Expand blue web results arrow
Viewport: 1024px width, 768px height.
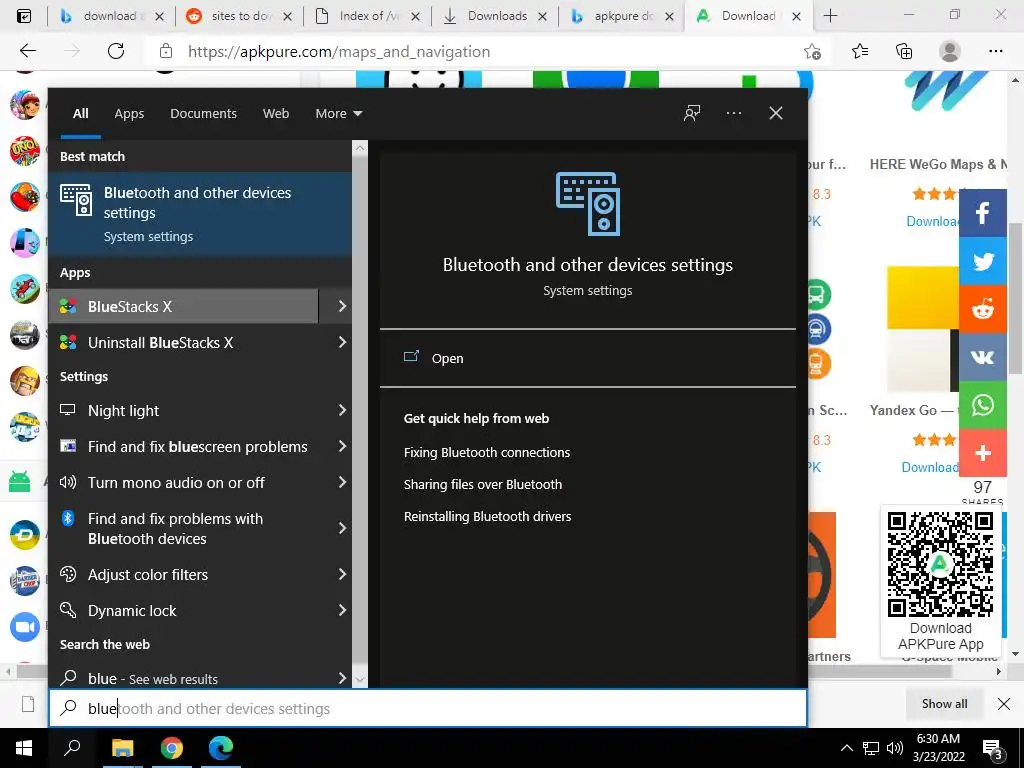pyautogui.click(x=342, y=678)
